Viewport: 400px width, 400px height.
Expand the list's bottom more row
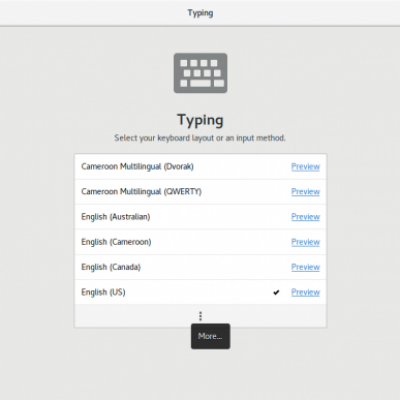tap(200, 316)
